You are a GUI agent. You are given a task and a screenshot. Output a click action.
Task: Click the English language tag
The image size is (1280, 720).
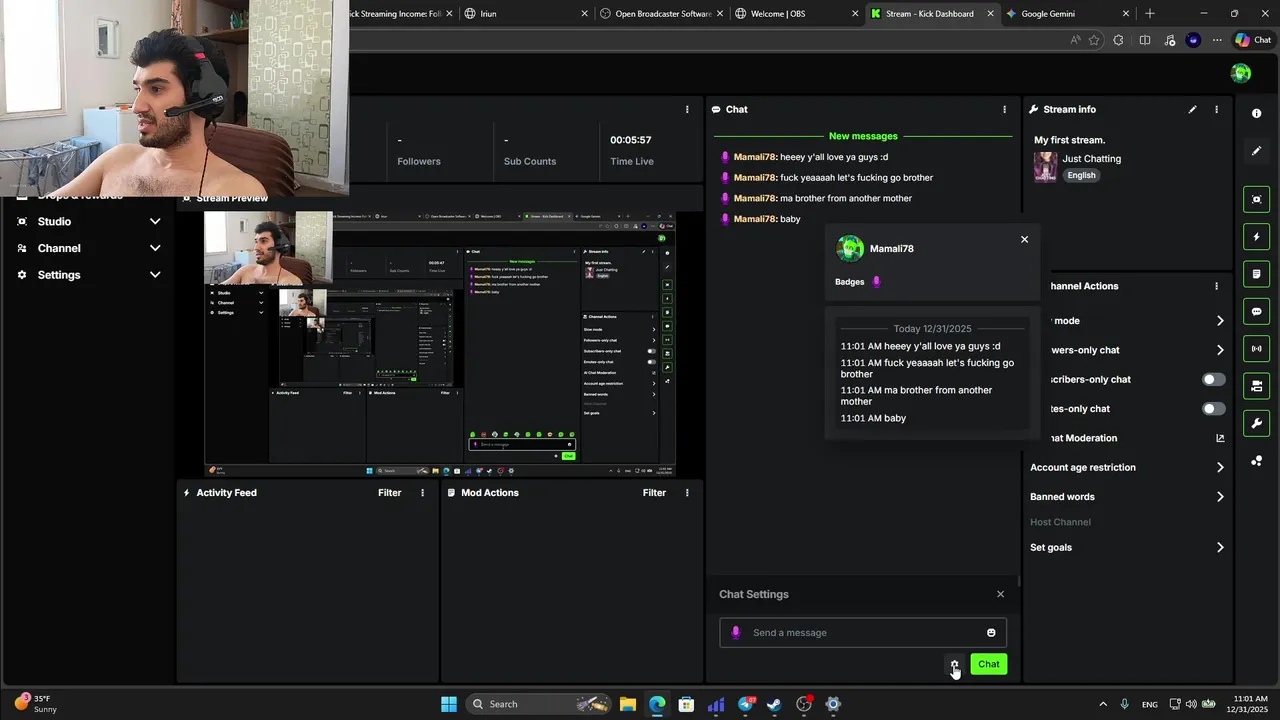click(1081, 175)
